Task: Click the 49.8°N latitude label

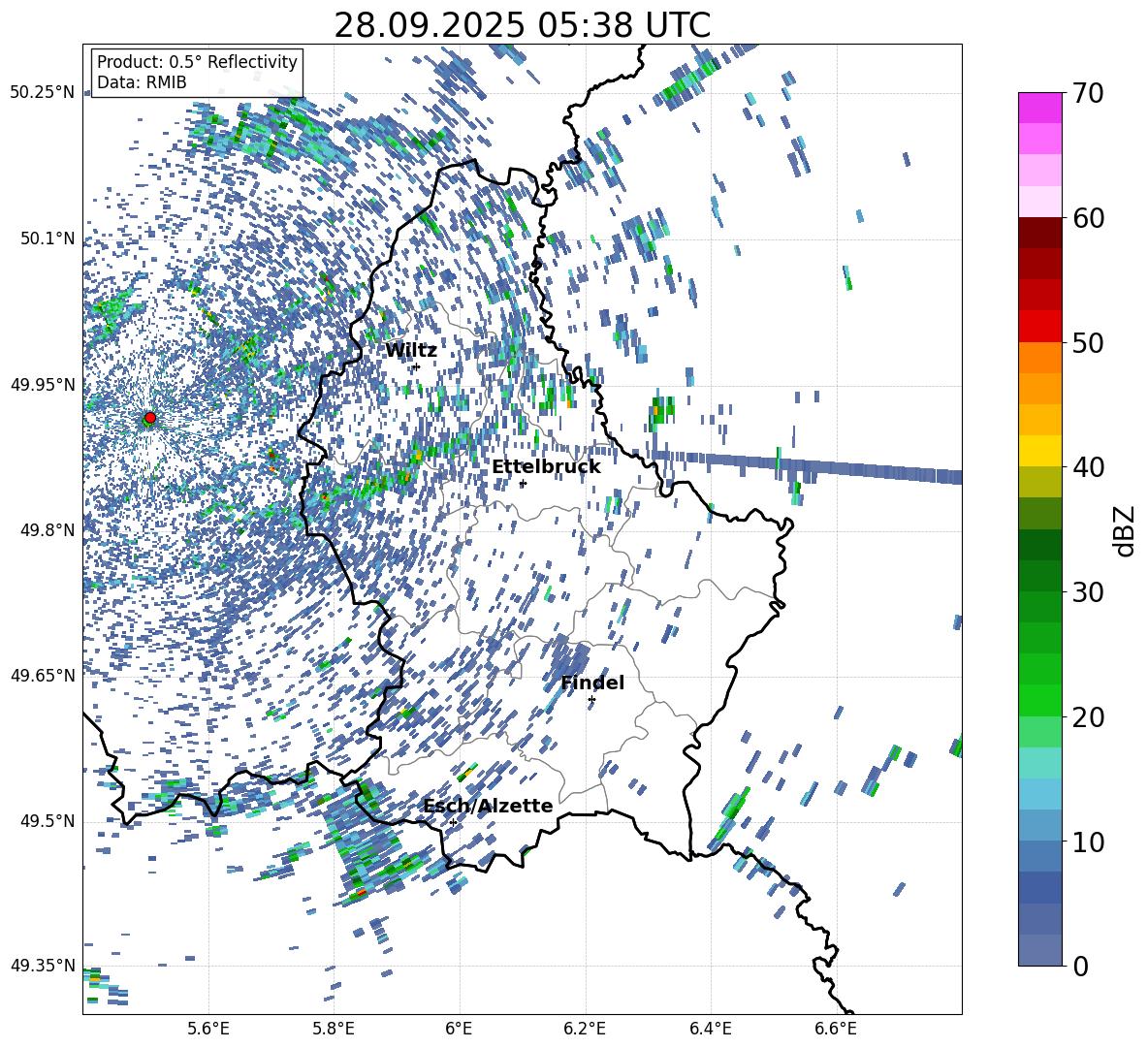Action: click(47, 530)
